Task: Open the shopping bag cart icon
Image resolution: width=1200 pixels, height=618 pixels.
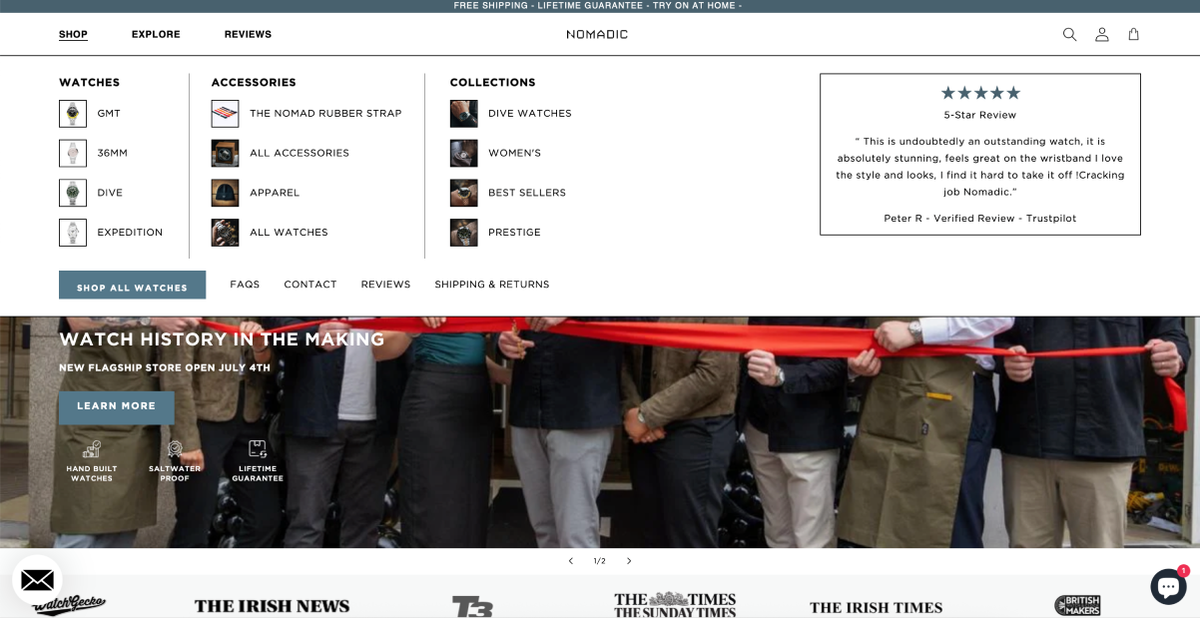Action: (1133, 34)
